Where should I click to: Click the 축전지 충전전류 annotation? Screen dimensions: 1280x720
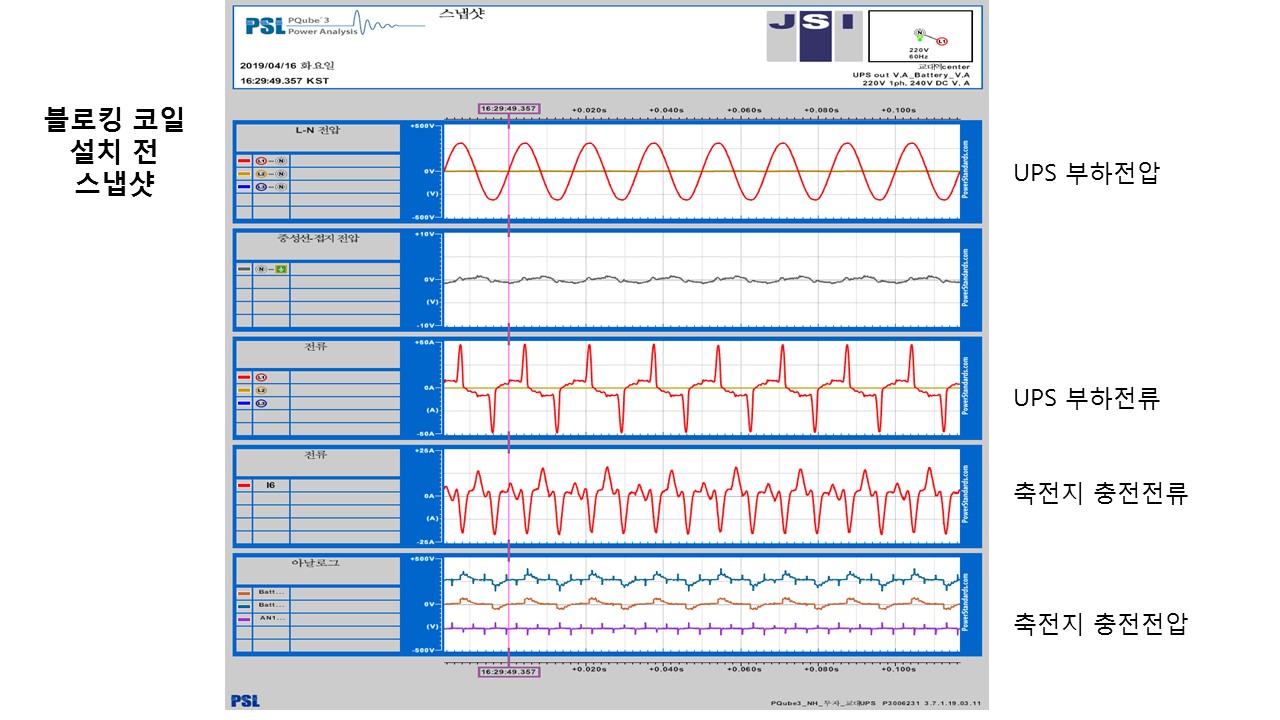pyautogui.click(x=1101, y=494)
